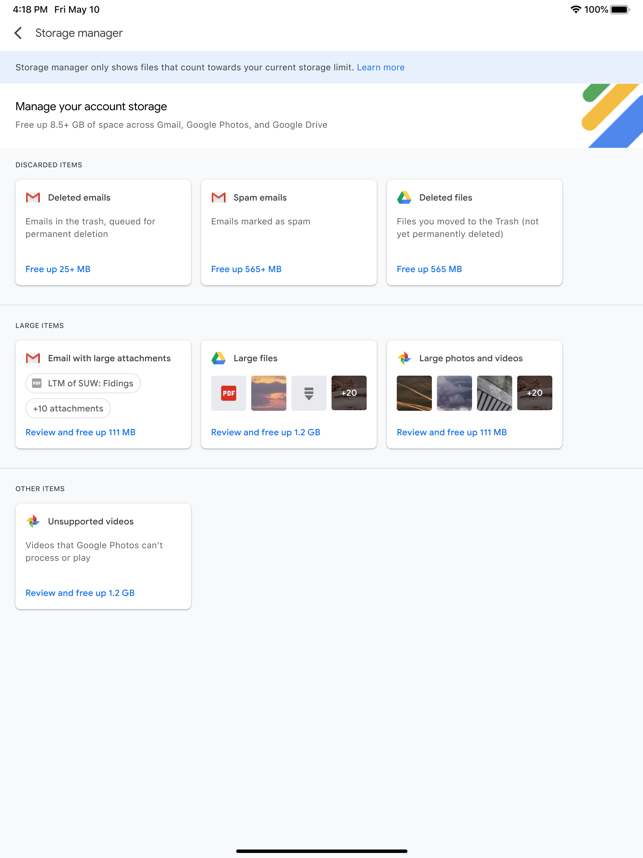Tap Free up 565+ MB for spam
Screen dimensions: 643x858
tap(246, 269)
